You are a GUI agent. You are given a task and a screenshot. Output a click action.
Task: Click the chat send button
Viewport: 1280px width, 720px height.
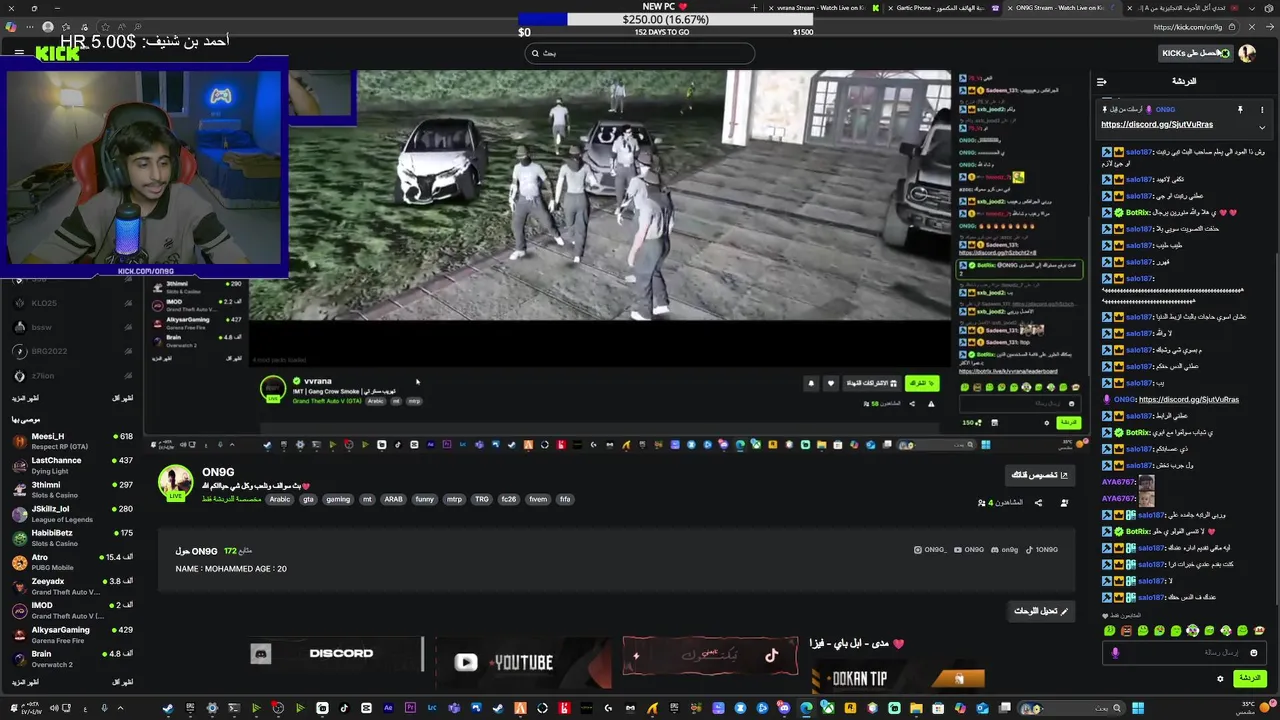[x=1249, y=678]
